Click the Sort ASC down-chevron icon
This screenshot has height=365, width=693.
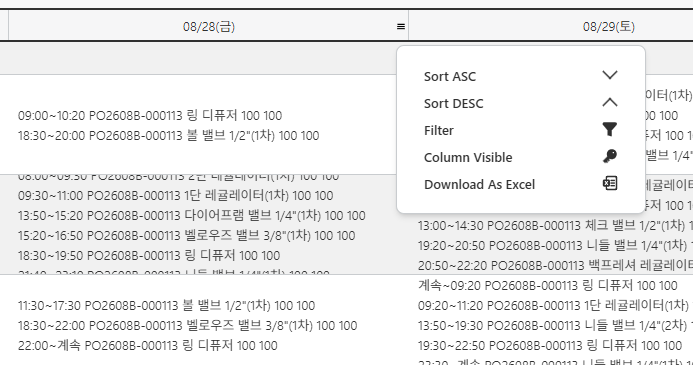tap(609, 75)
